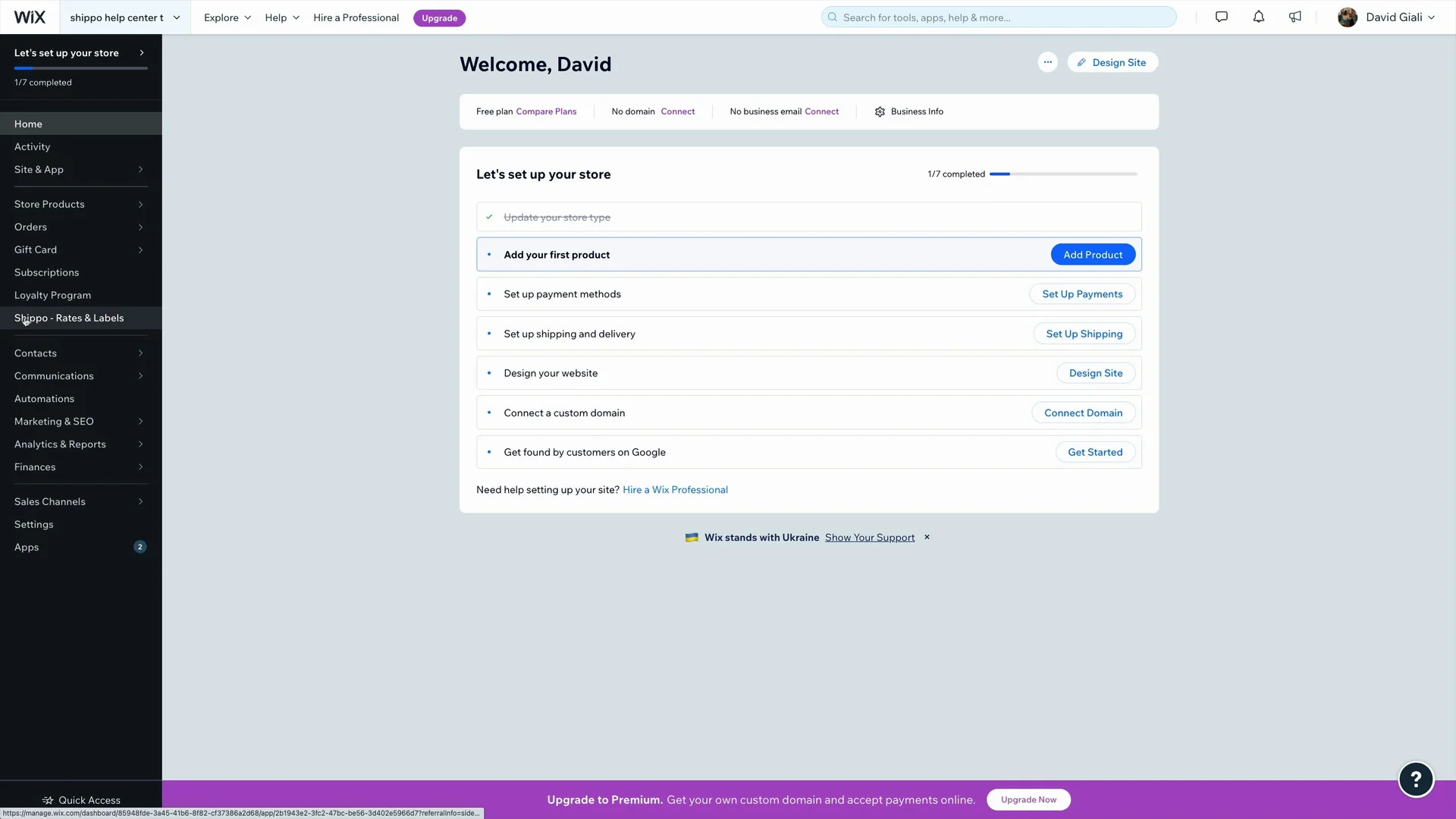Select the Home menu item
Image resolution: width=1456 pixels, height=819 pixels.
28,123
